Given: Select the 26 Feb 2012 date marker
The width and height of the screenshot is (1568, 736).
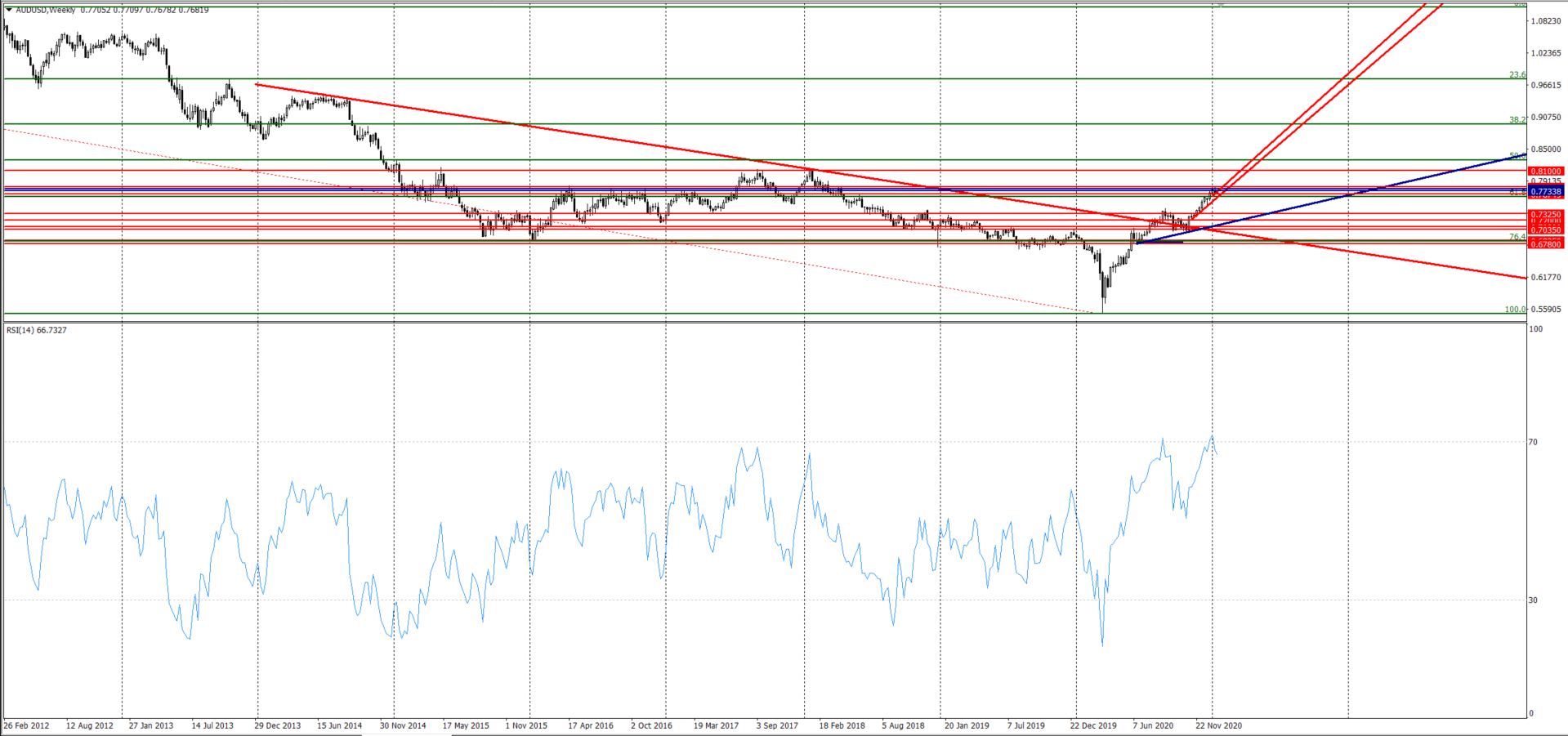Looking at the screenshot, I should [27, 725].
